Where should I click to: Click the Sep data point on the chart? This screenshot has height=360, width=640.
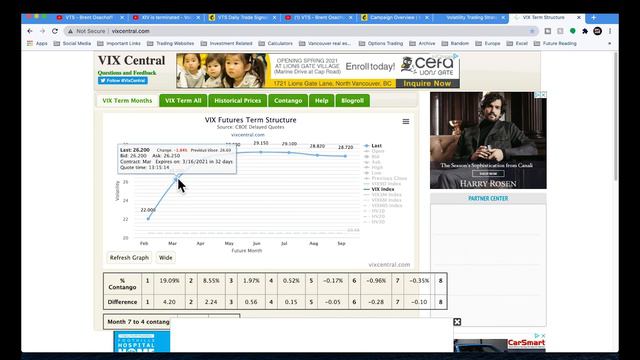point(346,156)
